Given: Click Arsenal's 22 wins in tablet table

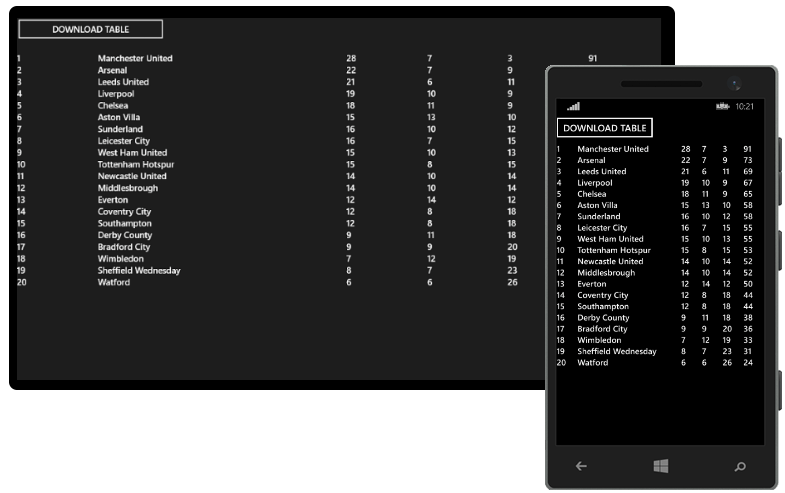Looking at the screenshot, I should [351, 70].
